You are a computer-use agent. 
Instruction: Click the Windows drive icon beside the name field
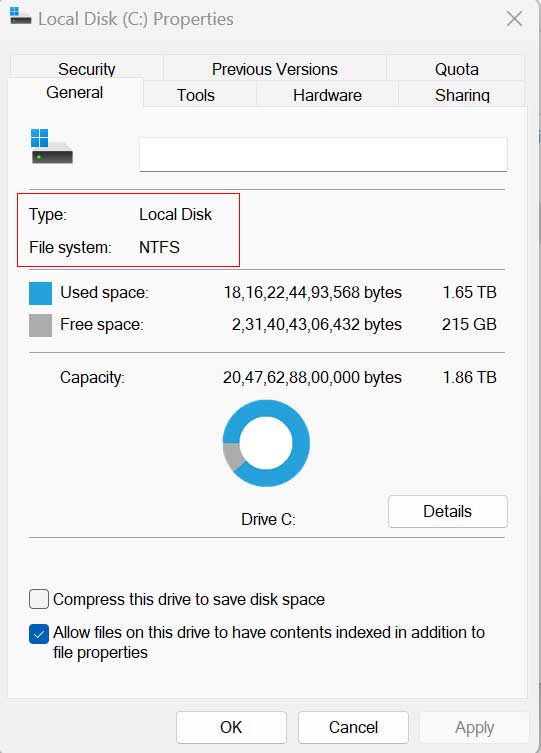[51, 147]
